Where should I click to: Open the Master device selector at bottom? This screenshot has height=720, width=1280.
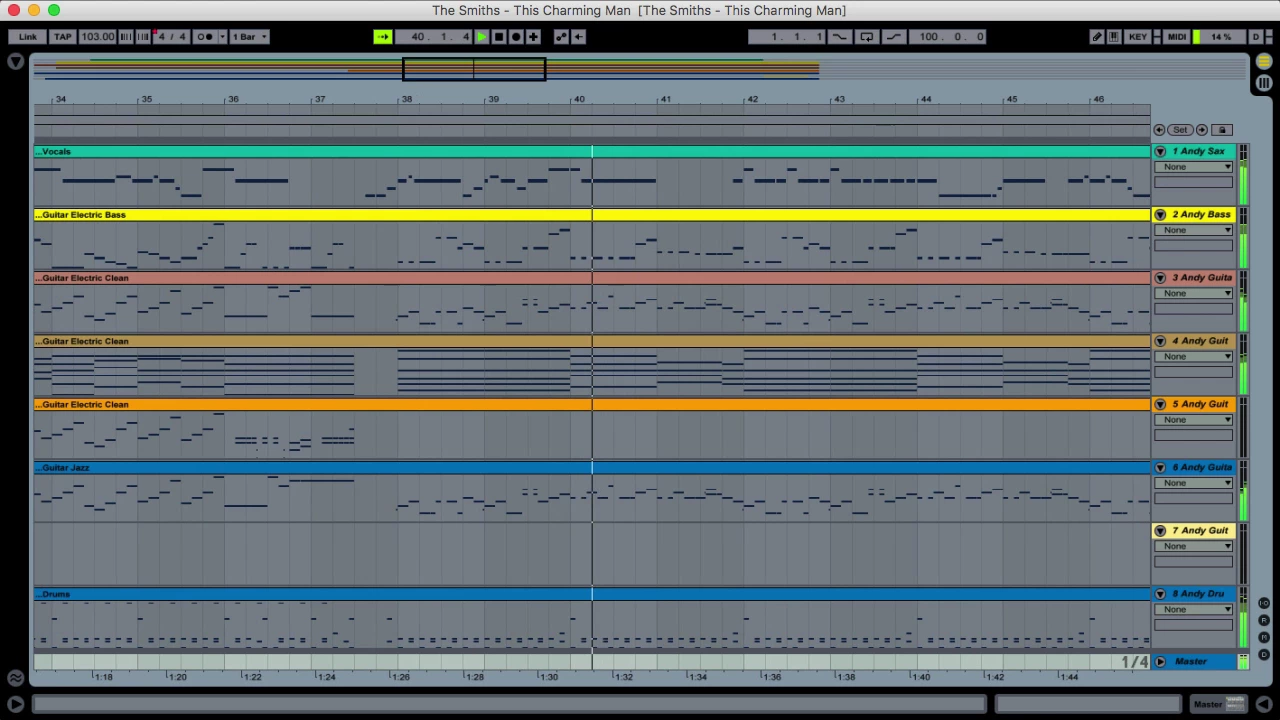point(1220,704)
